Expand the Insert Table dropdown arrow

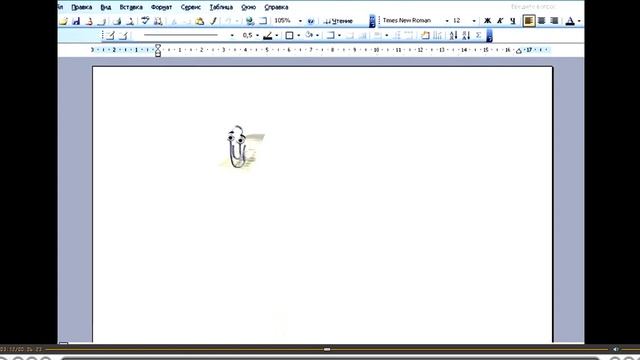(339, 36)
